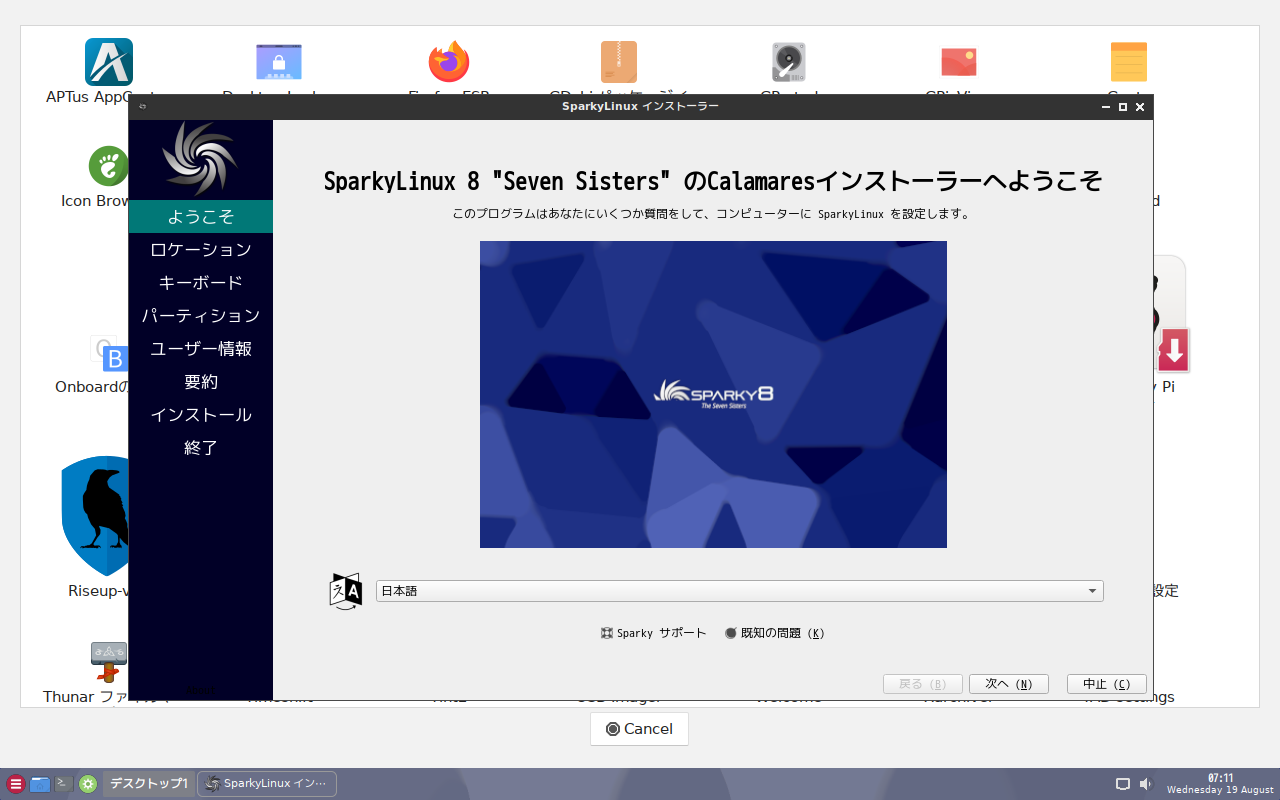1280x800 pixels.
Task: Open the GPicView image viewer icon
Action: click(x=959, y=62)
